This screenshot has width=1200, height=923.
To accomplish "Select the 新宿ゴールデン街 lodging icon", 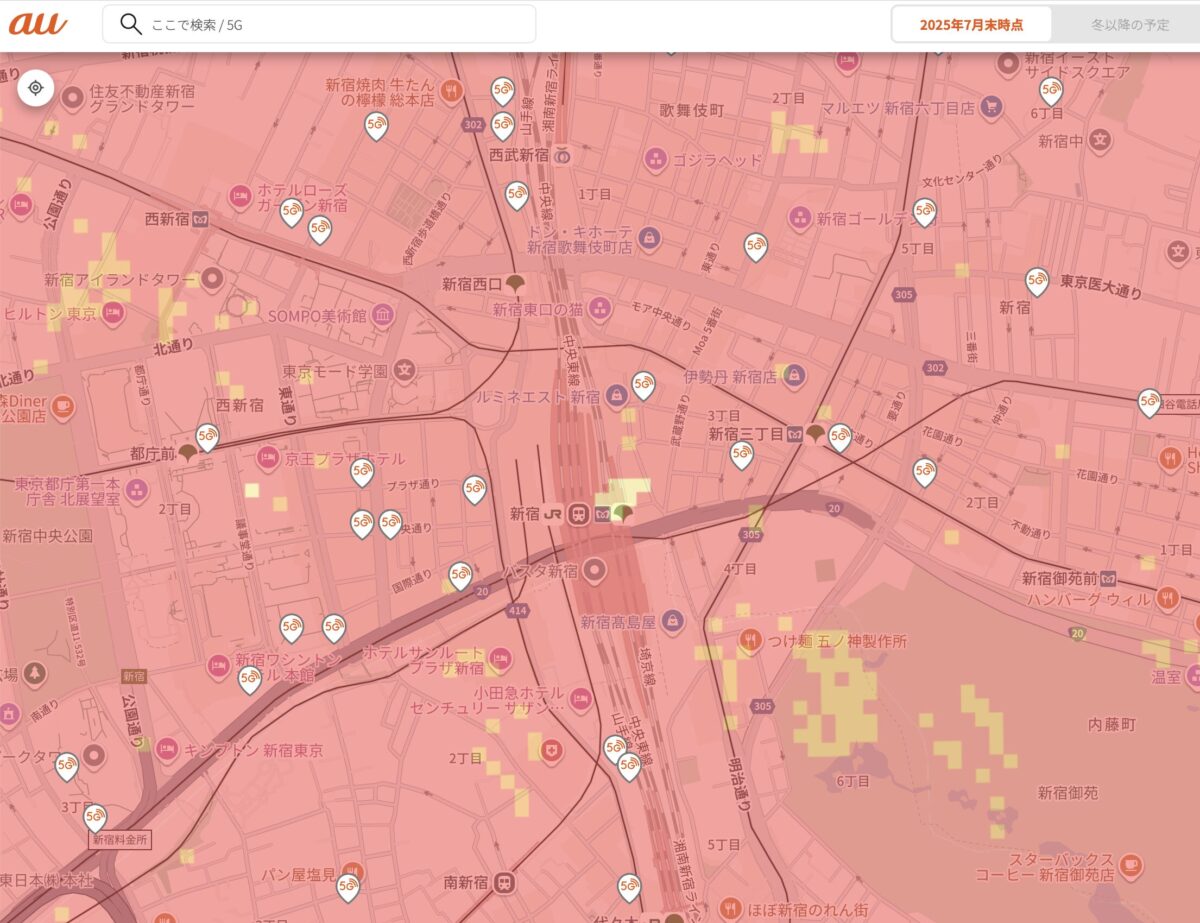I will pyautogui.click(x=799, y=216).
